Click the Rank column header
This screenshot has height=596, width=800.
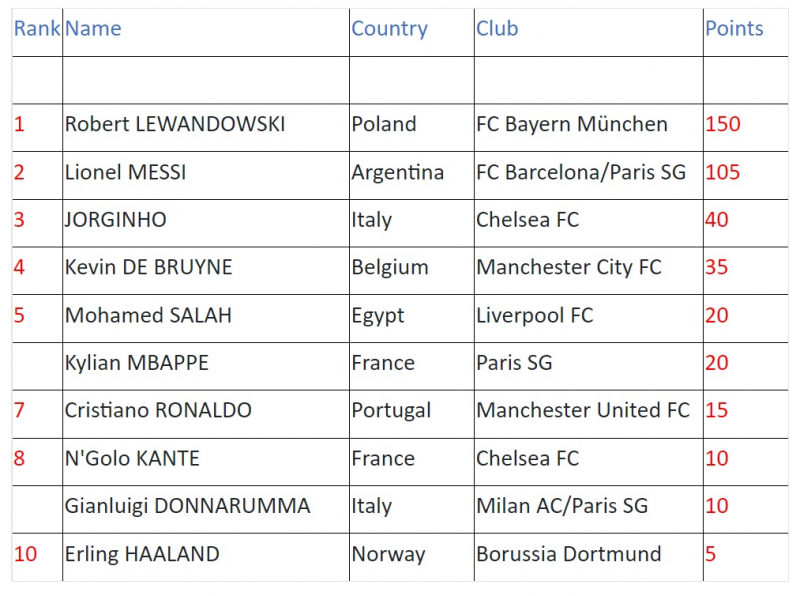click(x=37, y=29)
